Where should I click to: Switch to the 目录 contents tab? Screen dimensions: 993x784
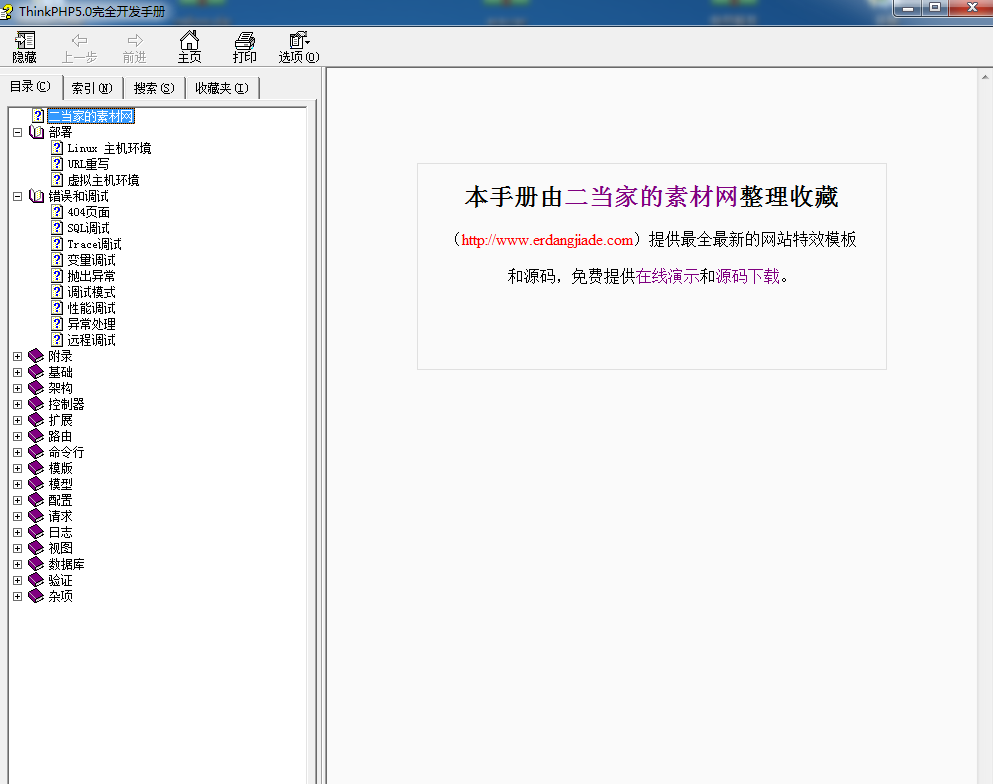tap(30, 86)
